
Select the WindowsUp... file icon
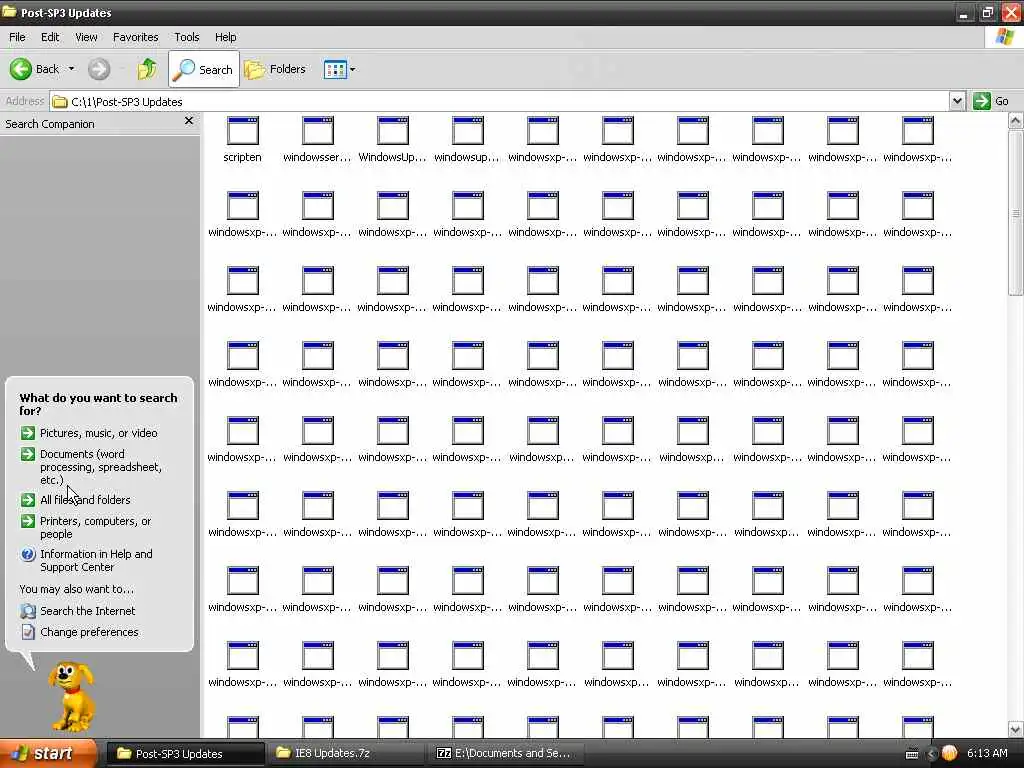(x=392, y=139)
